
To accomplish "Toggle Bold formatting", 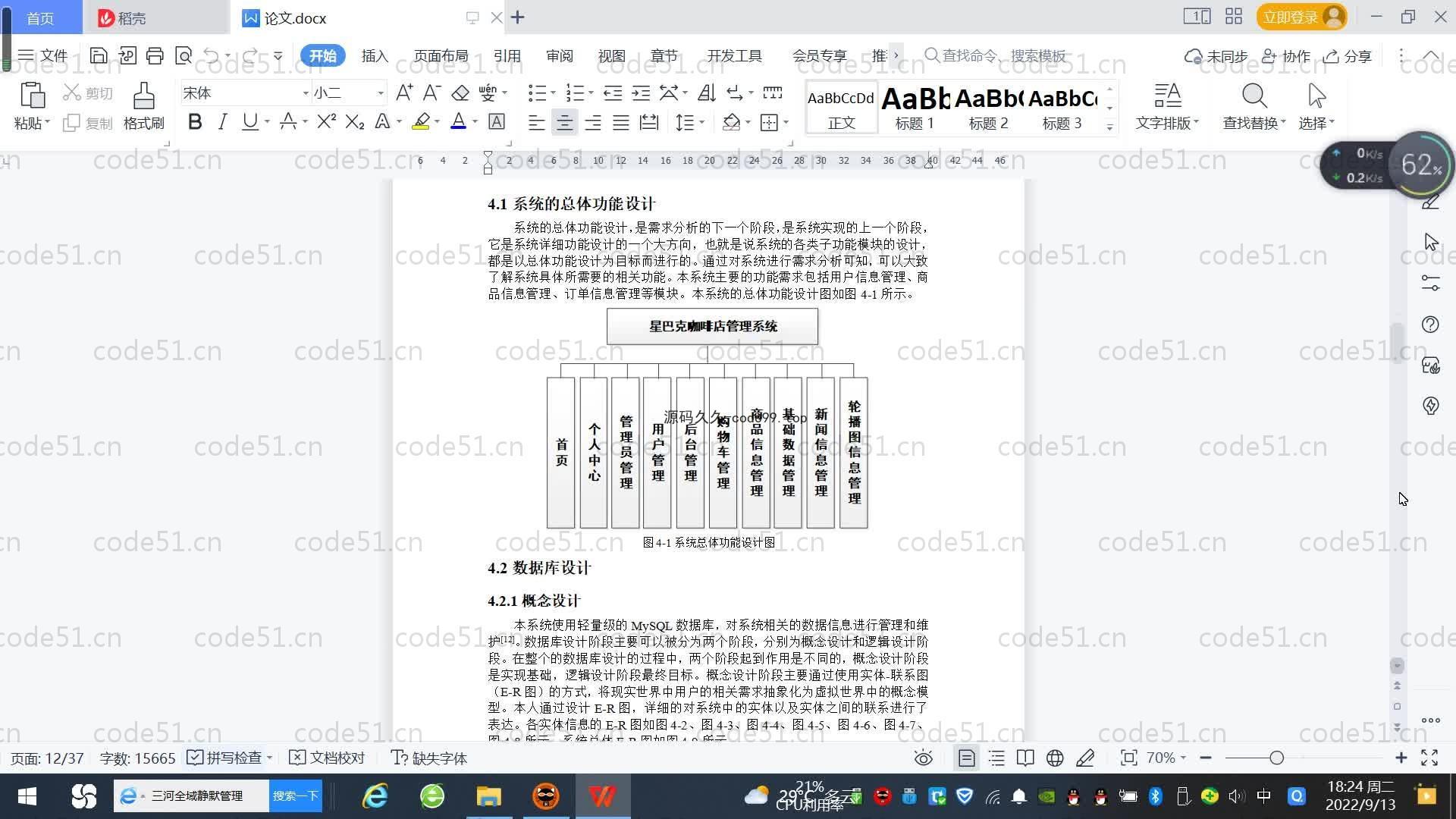I will (x=195, y=121).
